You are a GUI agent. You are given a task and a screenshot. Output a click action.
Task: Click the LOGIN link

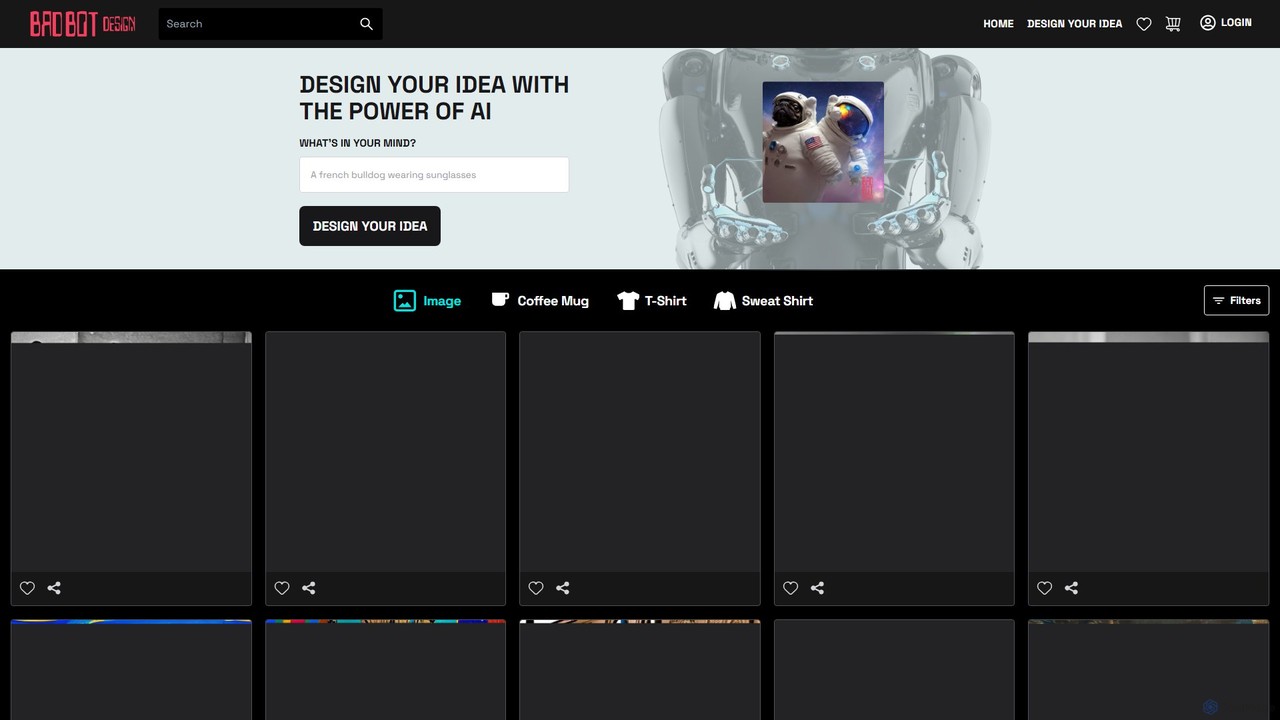click(x=1236, y=23)
